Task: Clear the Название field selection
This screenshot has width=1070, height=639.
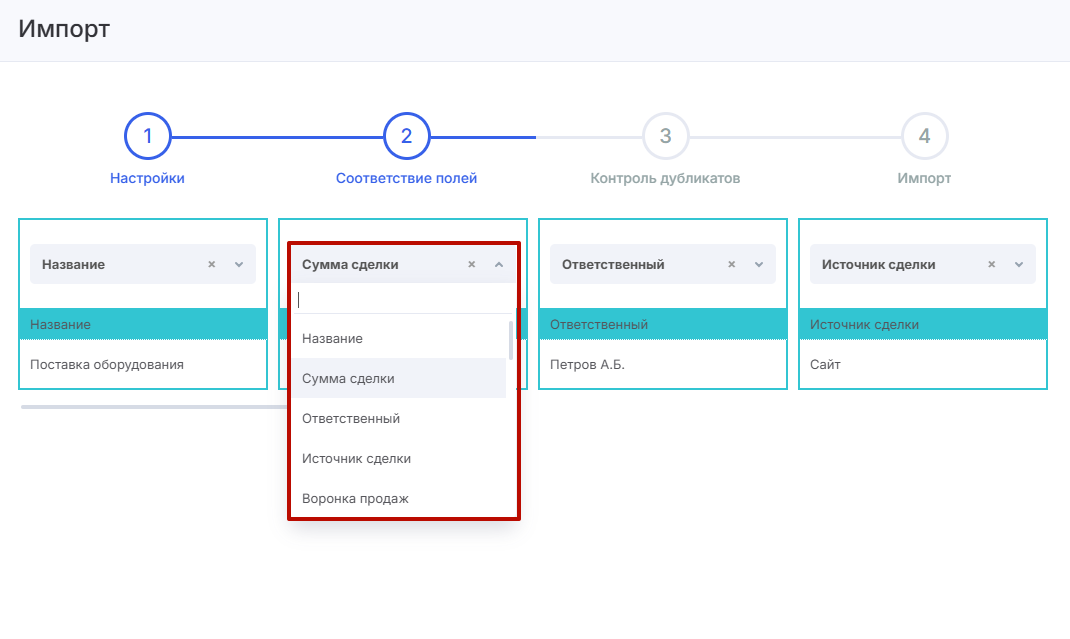Action: click(211, 265)
